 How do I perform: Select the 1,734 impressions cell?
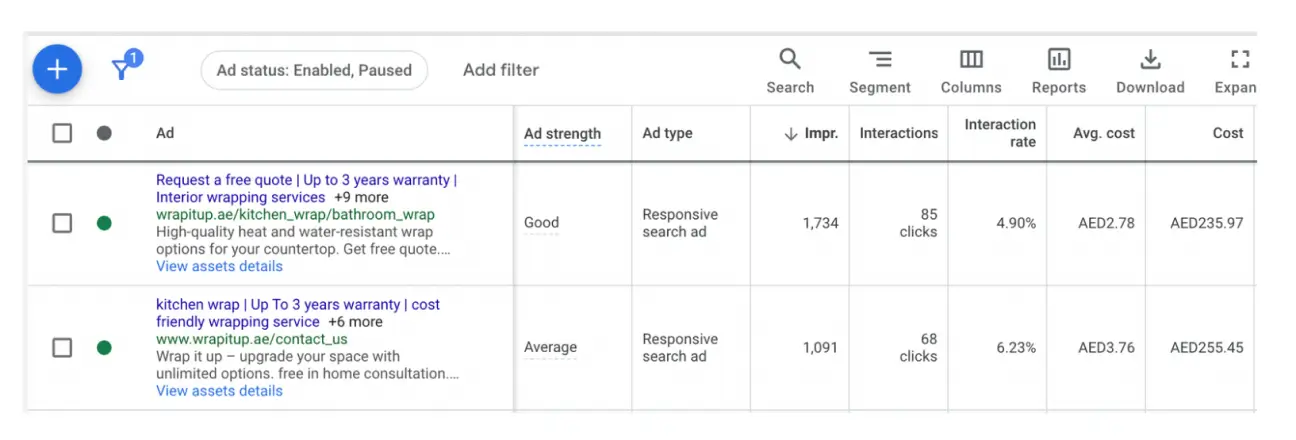(x=820, y=223)
